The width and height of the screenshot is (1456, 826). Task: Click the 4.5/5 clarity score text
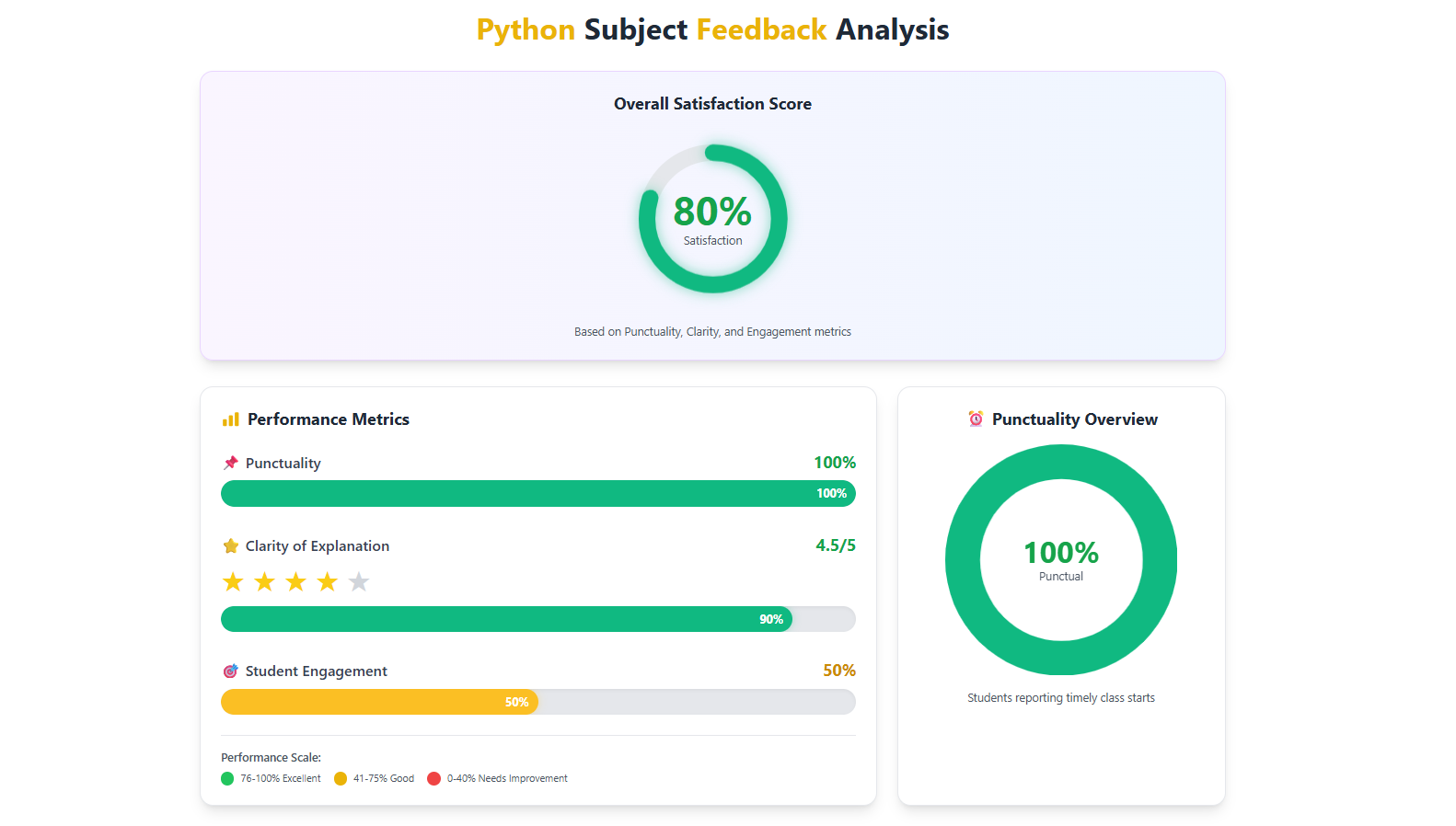click(835, 545)
